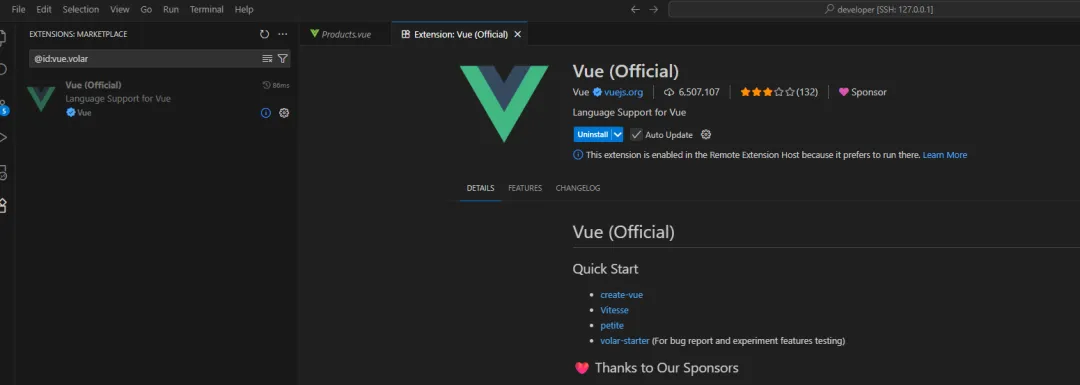The width and height of the screenshot is (1080, 385).
Task: Click the Sponsor heart button
Action: tap(862, 92)
